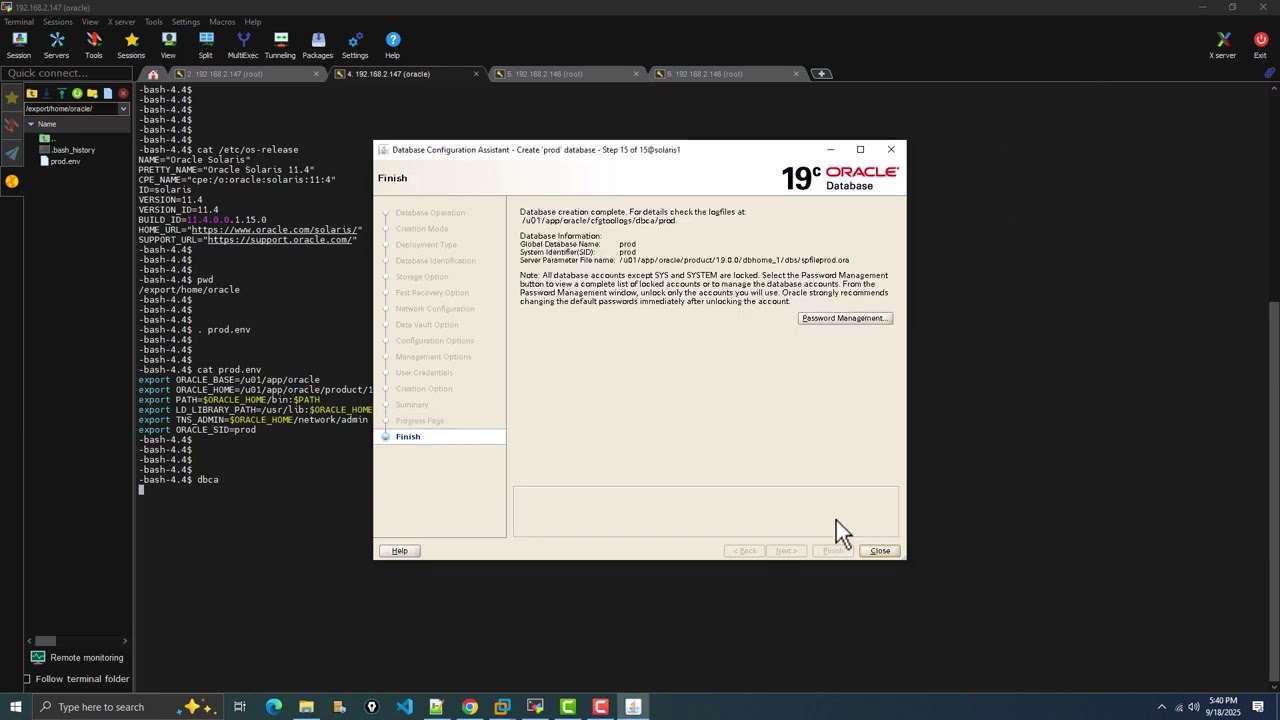Open the Session toolbar icon

19,45
